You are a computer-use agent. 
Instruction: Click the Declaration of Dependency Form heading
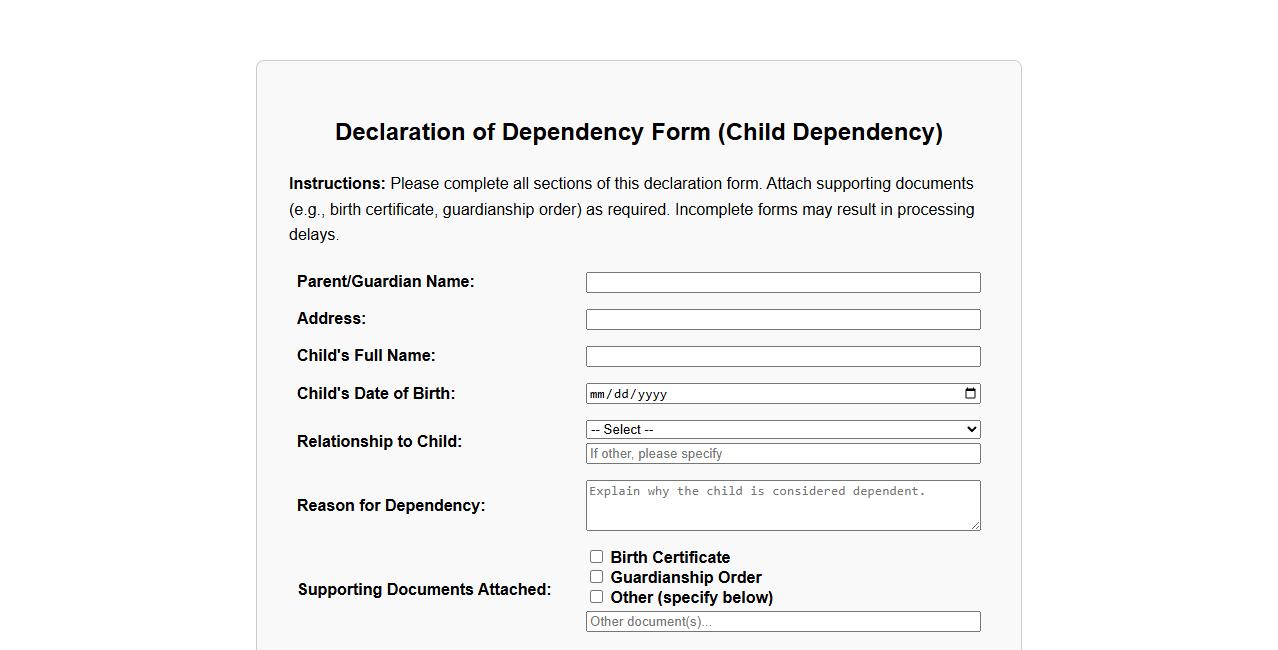(639, 132)
